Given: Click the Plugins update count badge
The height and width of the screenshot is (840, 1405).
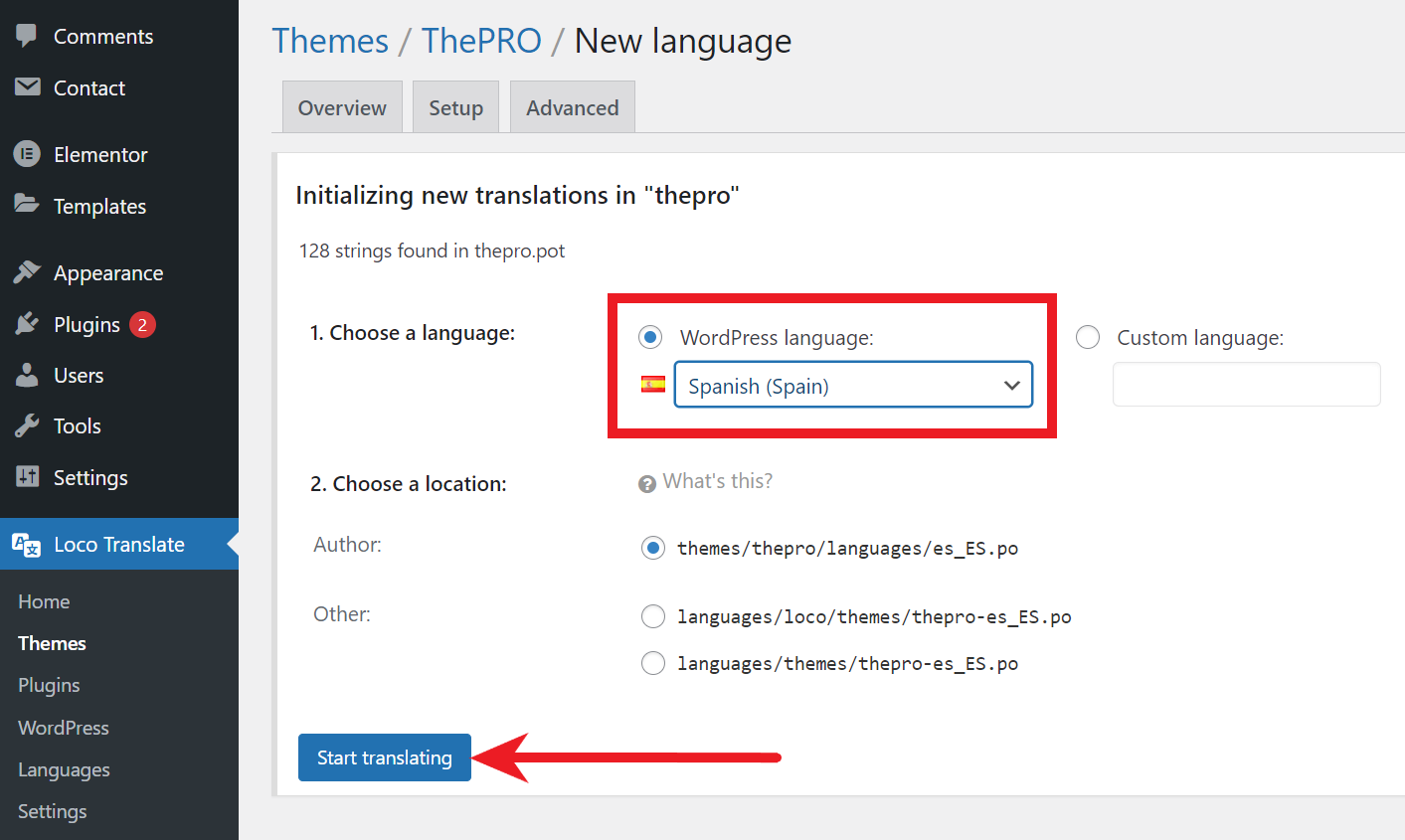Looking at the screenshot, I should [142, 324].
